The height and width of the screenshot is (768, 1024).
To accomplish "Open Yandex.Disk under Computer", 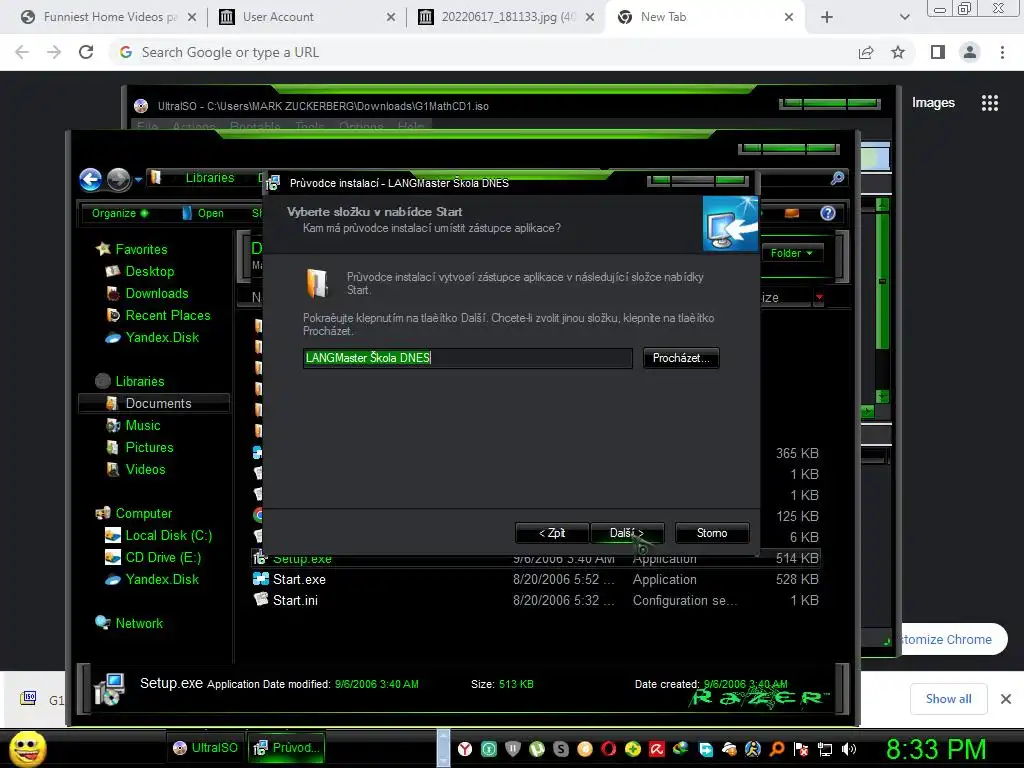I will click(162, 579).
